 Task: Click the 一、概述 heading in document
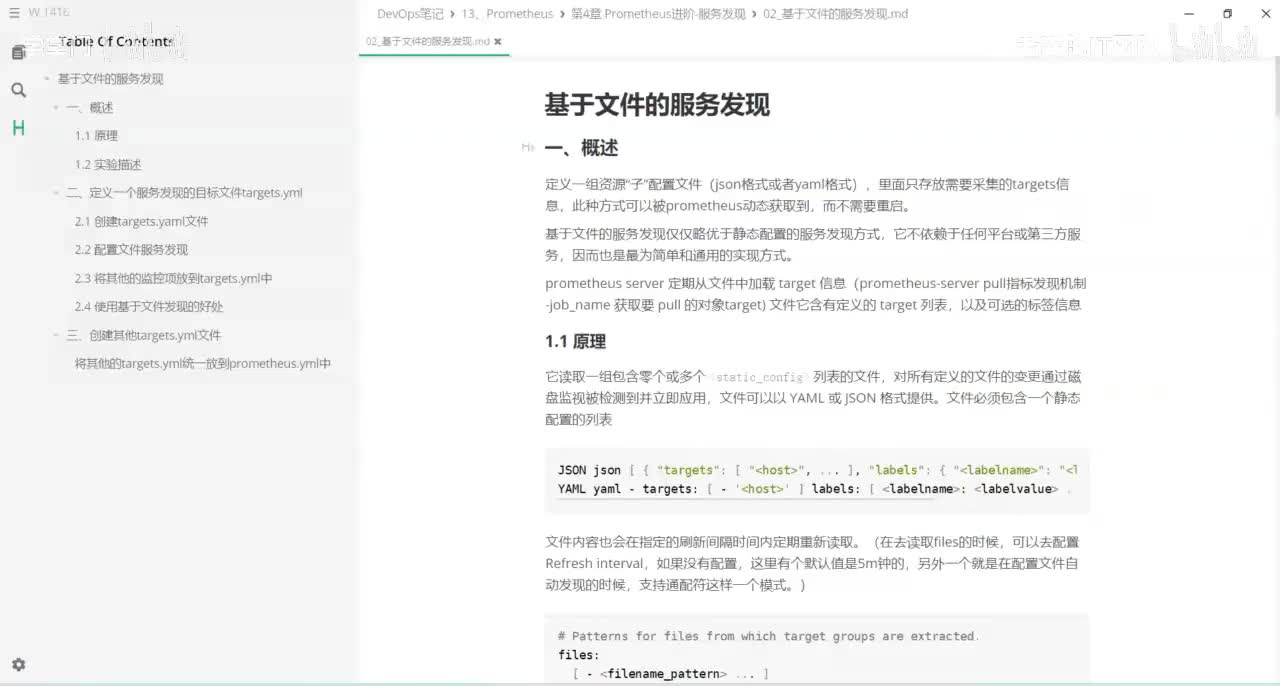[x=581, y=148]
